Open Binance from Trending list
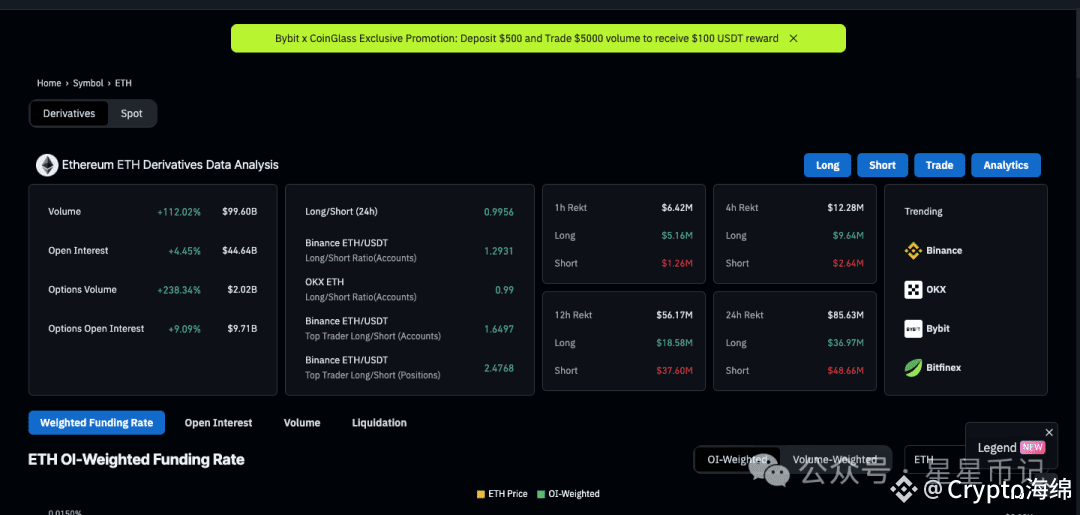 (933, 251)
